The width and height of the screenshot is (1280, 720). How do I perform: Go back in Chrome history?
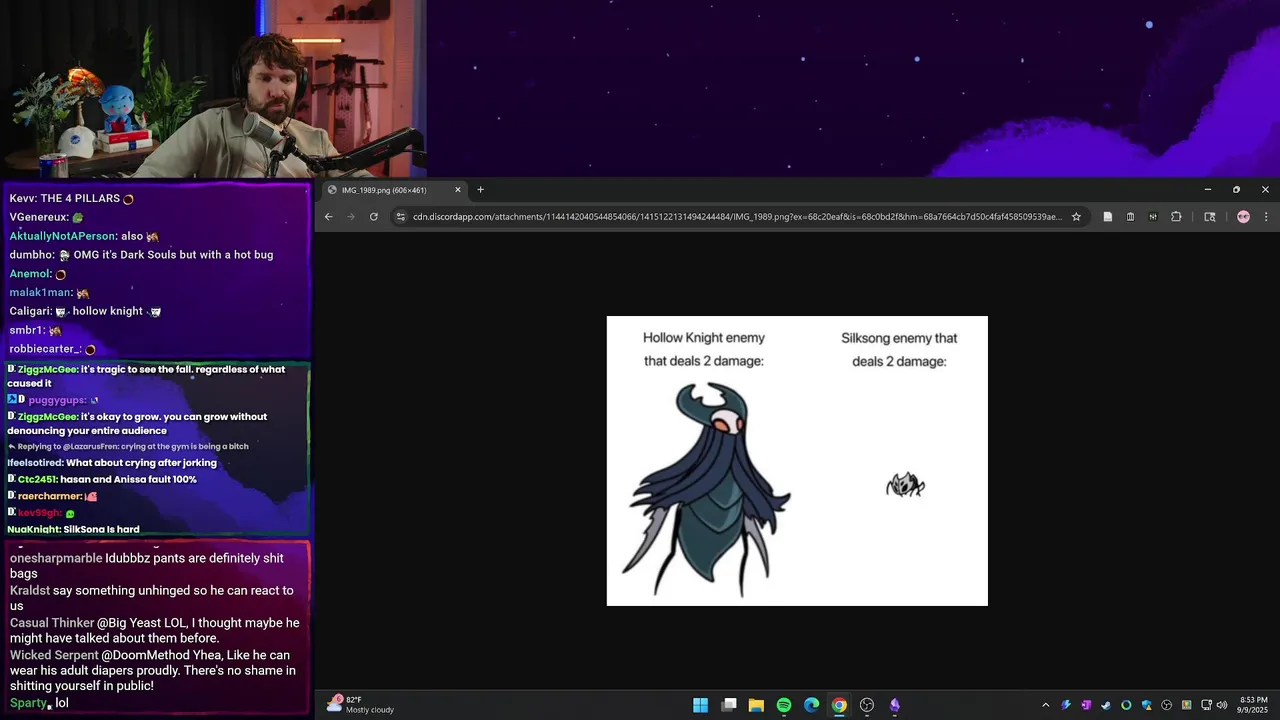click(x=328, y=217)
